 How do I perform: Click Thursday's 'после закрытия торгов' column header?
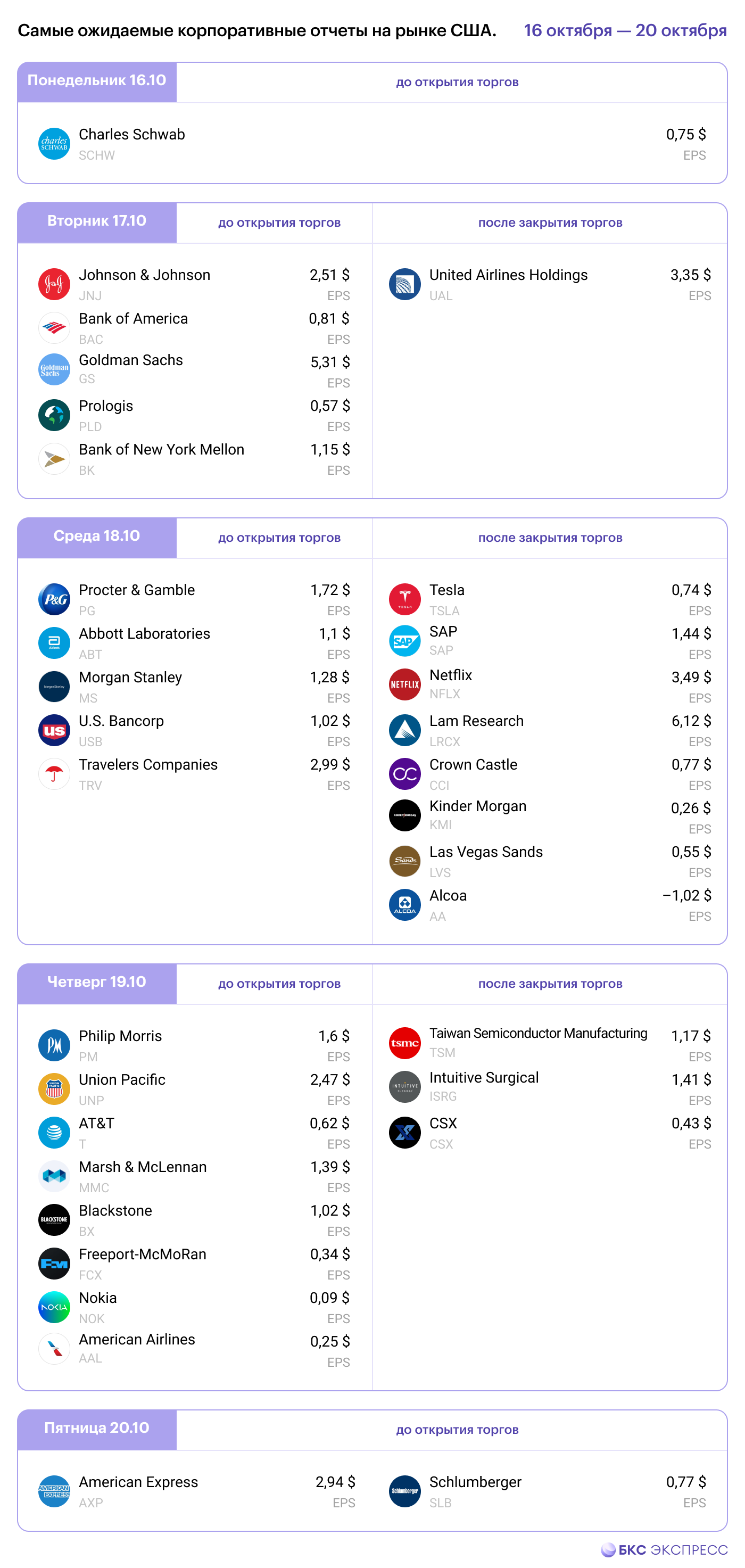point(550,984)
